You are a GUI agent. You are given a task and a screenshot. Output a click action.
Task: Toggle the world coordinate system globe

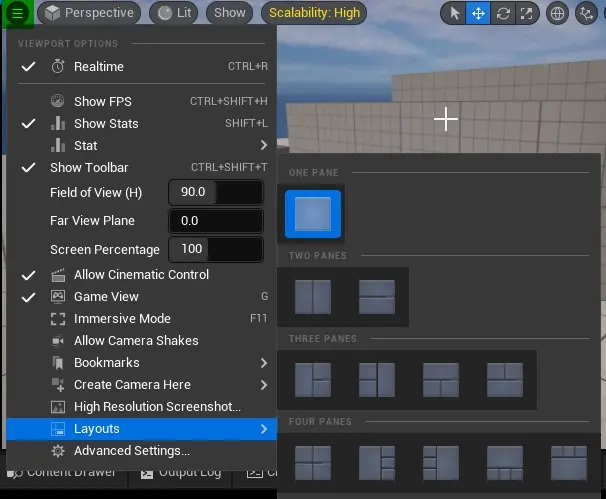[x=557, y=13]
